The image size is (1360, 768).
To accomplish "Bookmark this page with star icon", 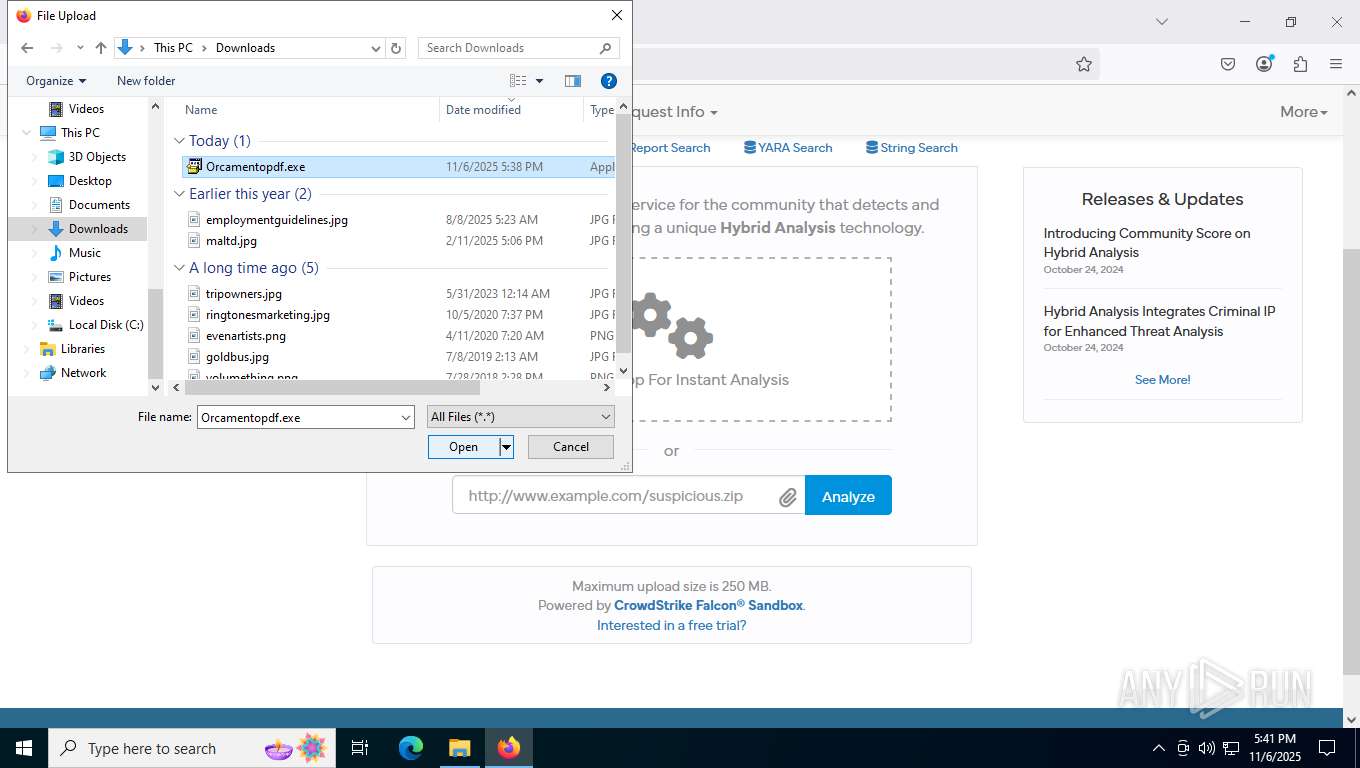I will point(1084,64).
